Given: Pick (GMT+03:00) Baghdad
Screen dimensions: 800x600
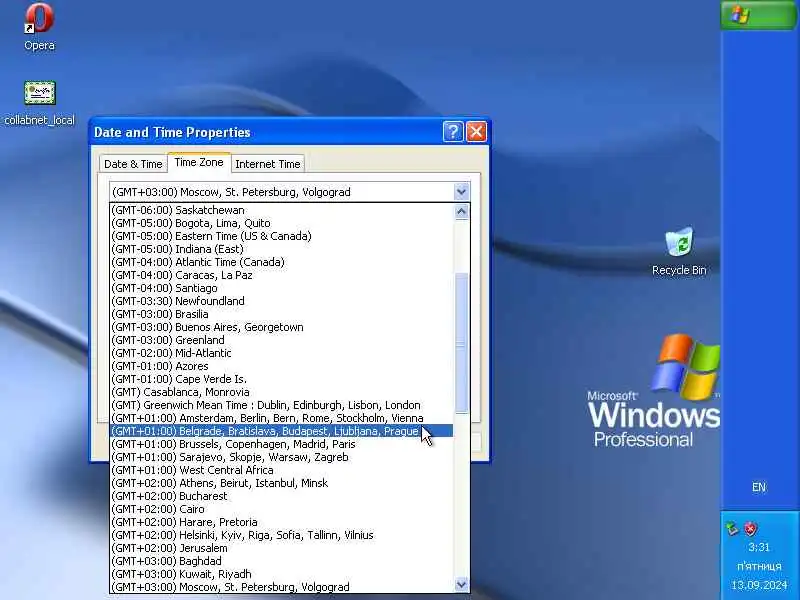Looking at the screenshot, I should click(282, 561).
